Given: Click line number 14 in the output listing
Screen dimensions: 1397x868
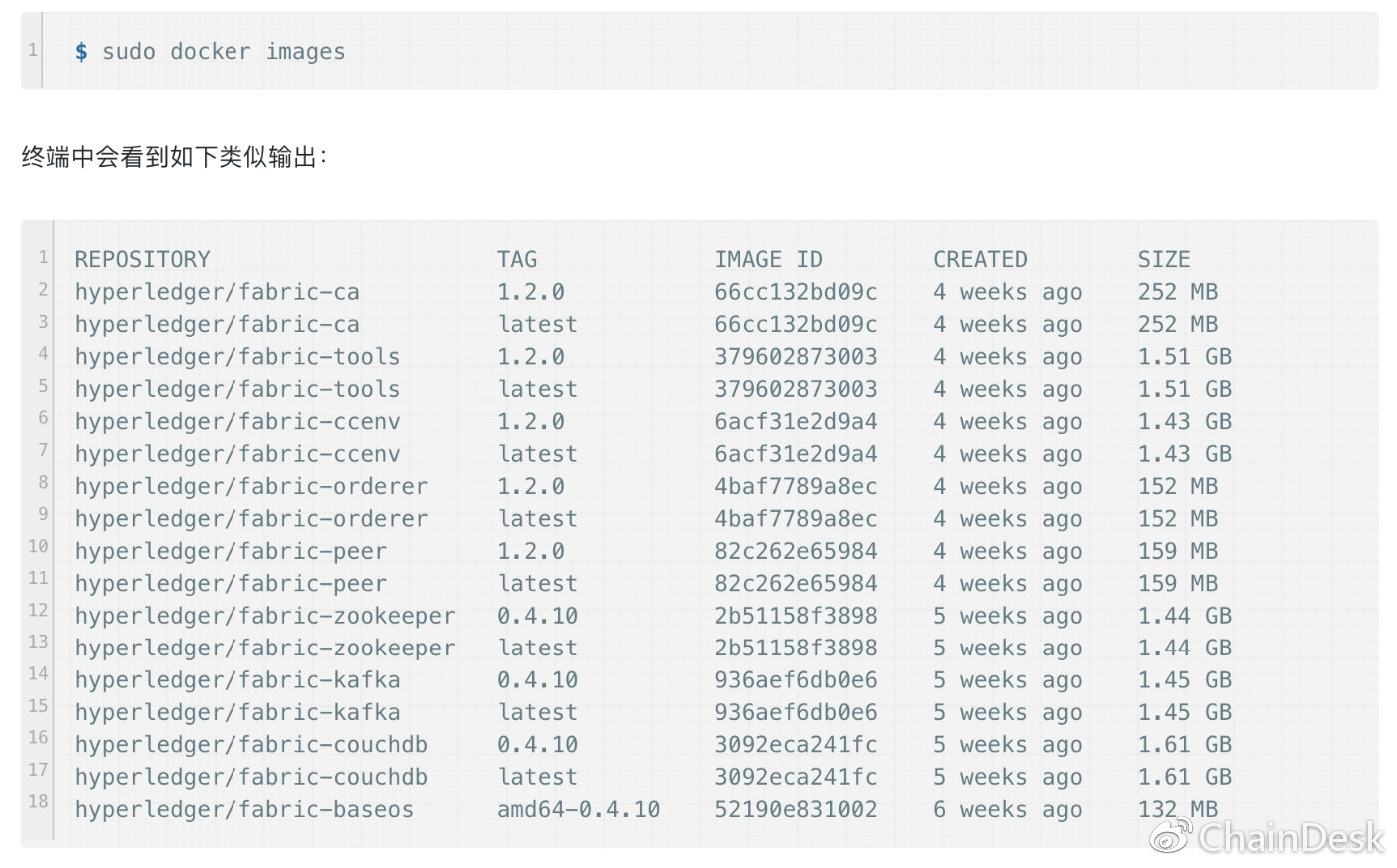Looking at the screenshot, I should (x=38, y=673).
